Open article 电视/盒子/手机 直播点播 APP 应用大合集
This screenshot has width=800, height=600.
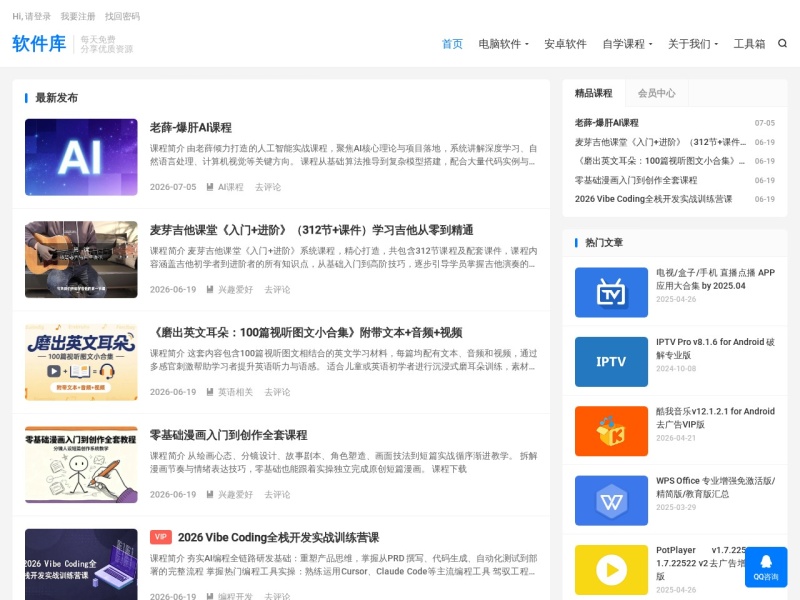(x=715, y=279)
